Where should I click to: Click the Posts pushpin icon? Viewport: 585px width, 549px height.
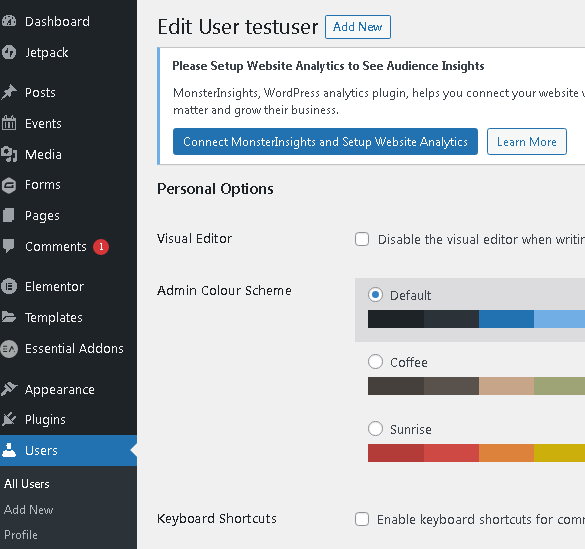(9, 92)
